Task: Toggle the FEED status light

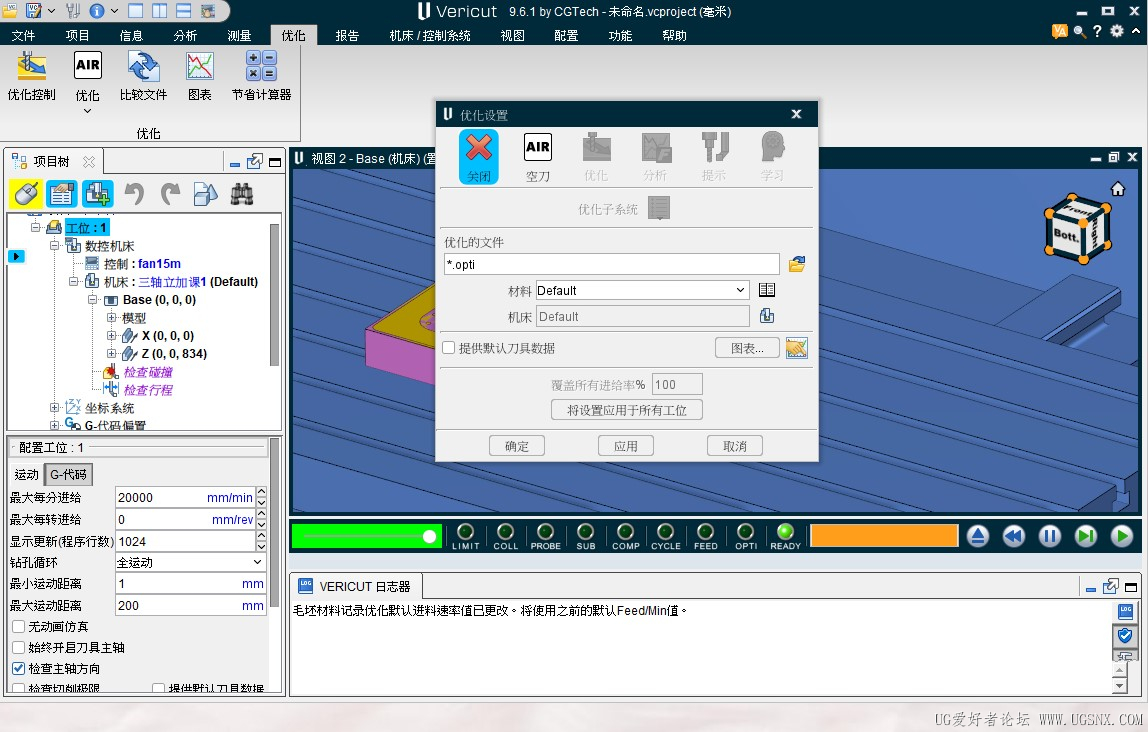Action: point(705,531)
